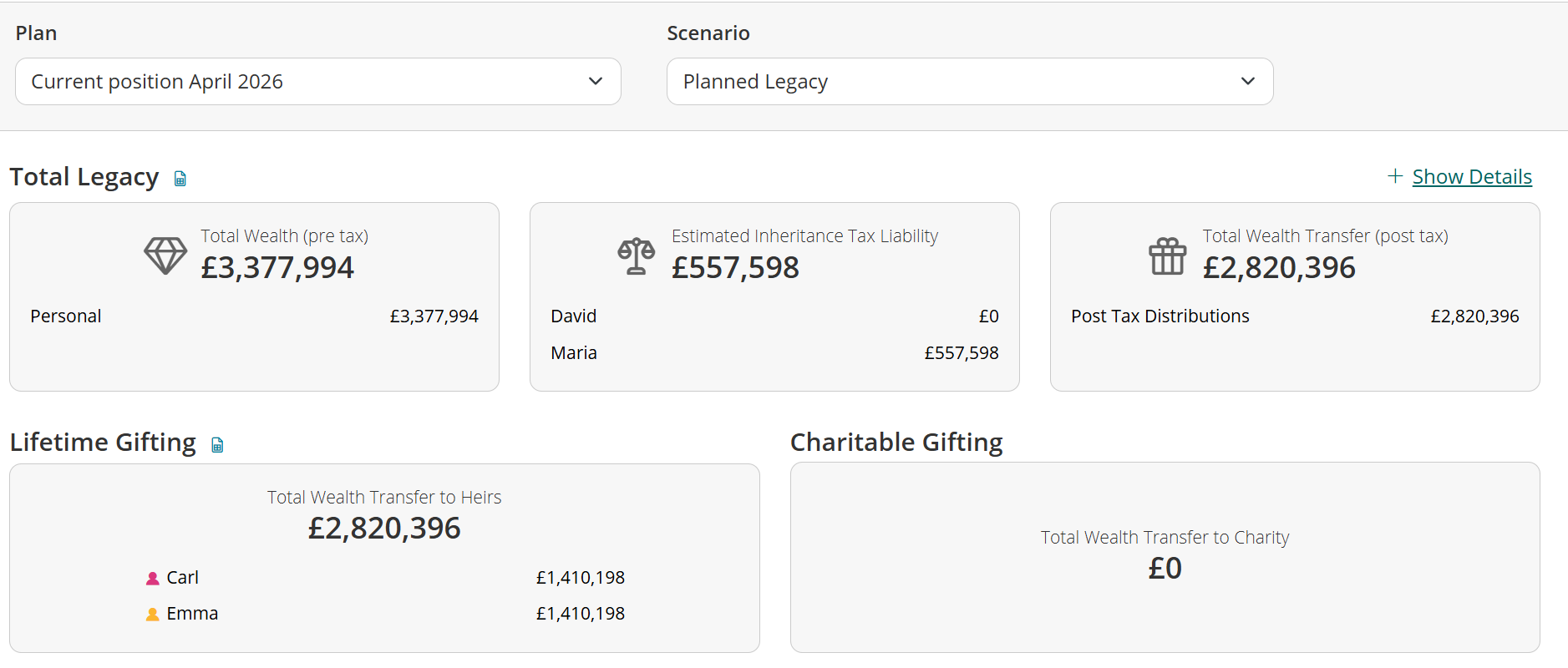Click the plus icon beside Show Details

(1394, 176)
